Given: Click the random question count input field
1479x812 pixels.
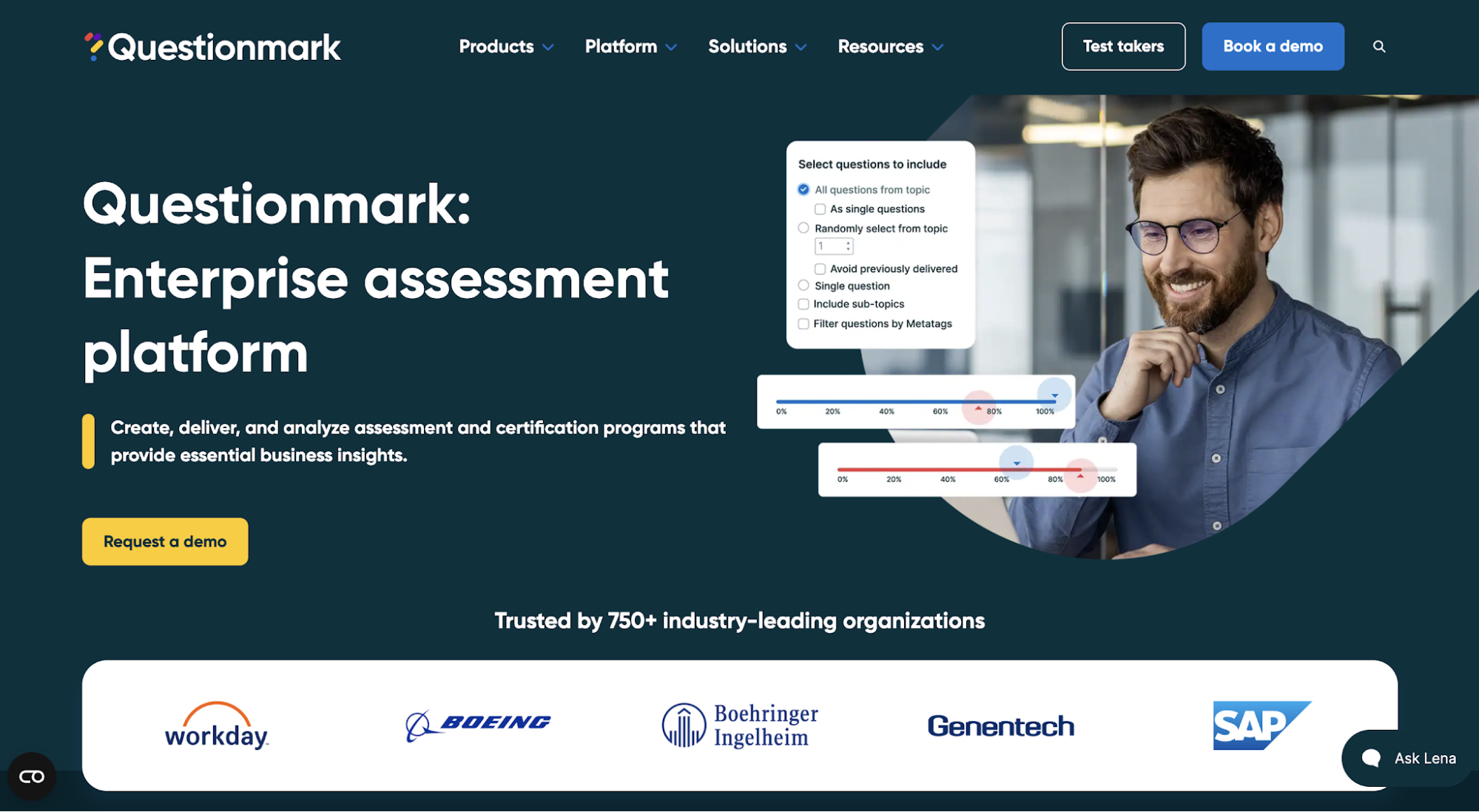Looking at the screenshot, I should pos(834,246).
